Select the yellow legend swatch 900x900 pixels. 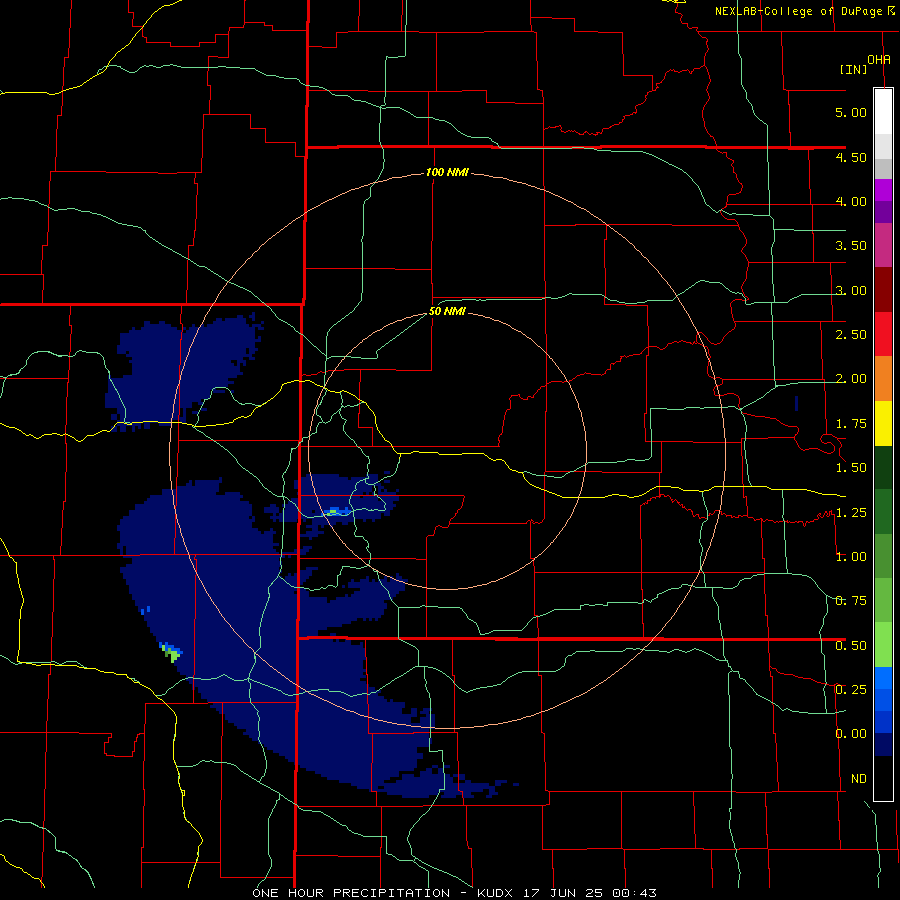883,424
